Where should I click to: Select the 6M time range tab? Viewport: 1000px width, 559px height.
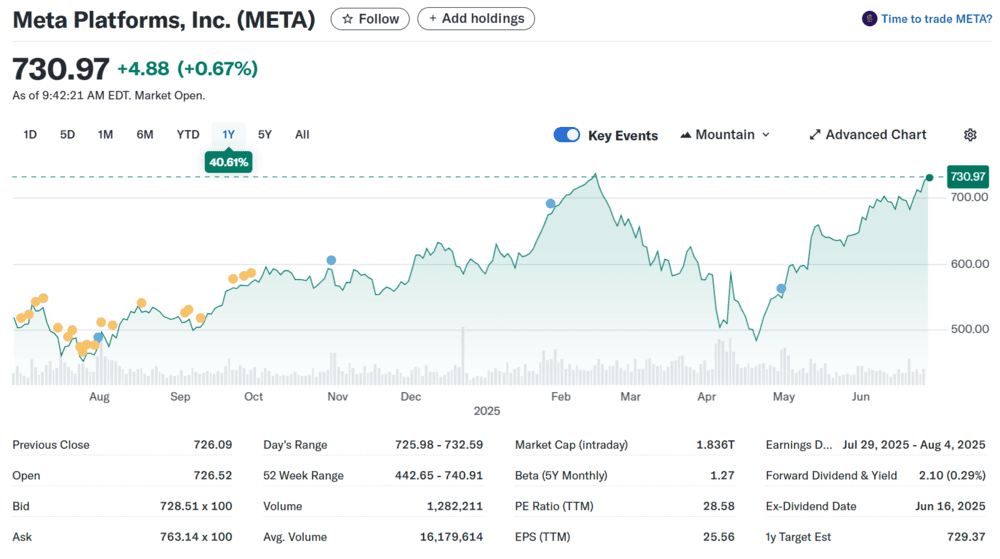tap(145, 135)
